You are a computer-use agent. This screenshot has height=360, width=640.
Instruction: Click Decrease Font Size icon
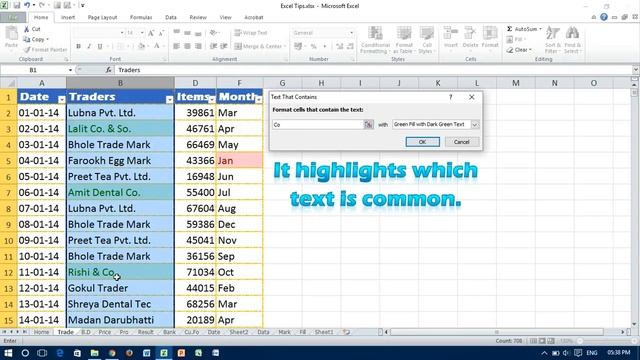161,33
